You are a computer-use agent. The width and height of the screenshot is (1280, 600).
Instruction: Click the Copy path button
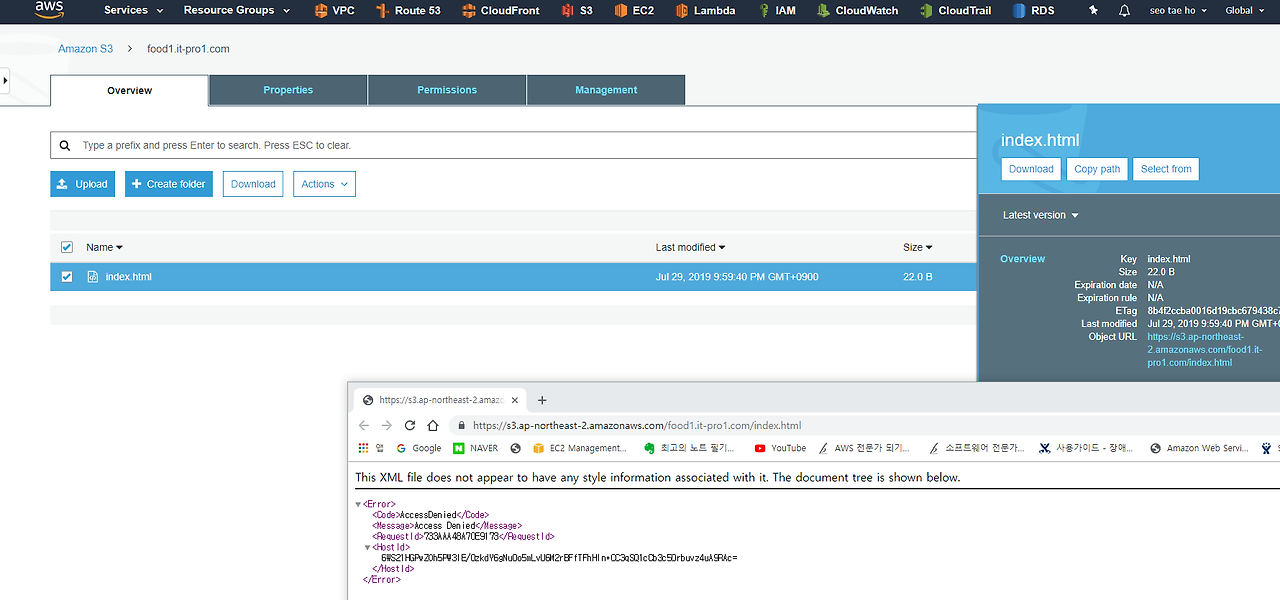pos(1097,169)
